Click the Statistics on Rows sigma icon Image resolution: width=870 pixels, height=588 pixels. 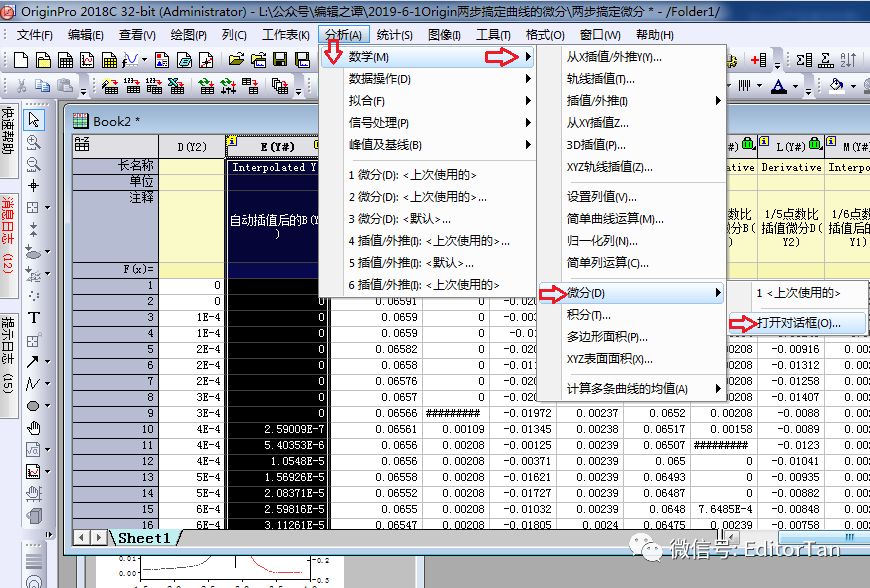(x=826, y=59)
